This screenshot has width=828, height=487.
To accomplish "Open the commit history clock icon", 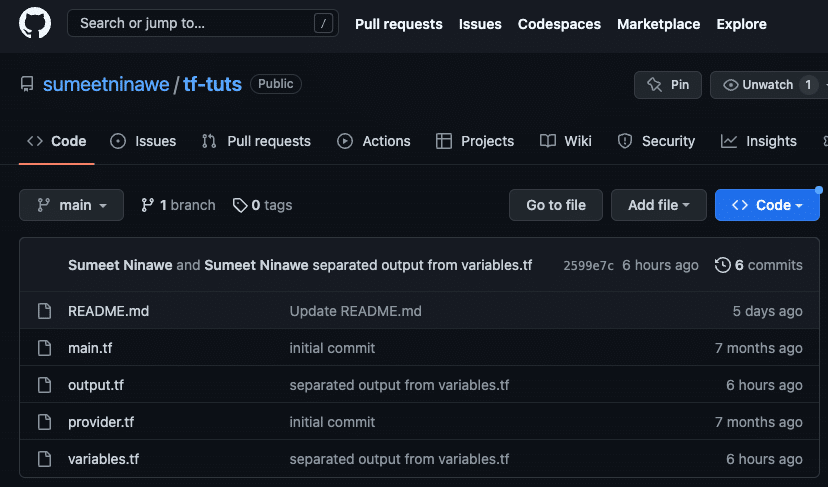I will [722, 265].
